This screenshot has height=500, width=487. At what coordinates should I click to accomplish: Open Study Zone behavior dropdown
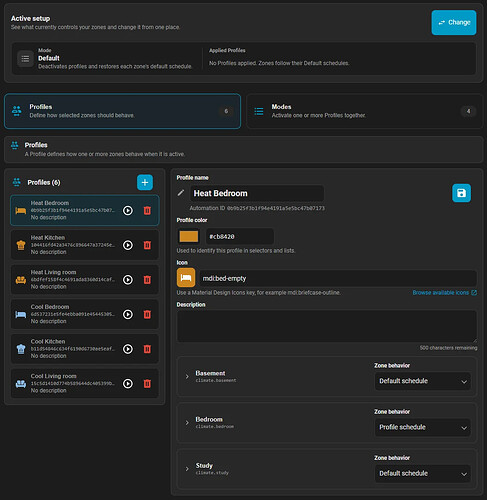(x=423, y=473)
